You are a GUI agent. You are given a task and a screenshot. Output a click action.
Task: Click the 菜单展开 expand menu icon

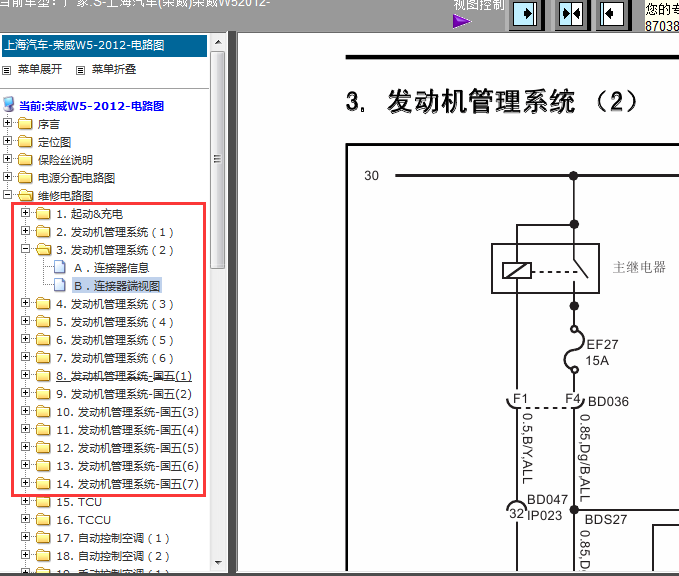[x=6, y=70]
